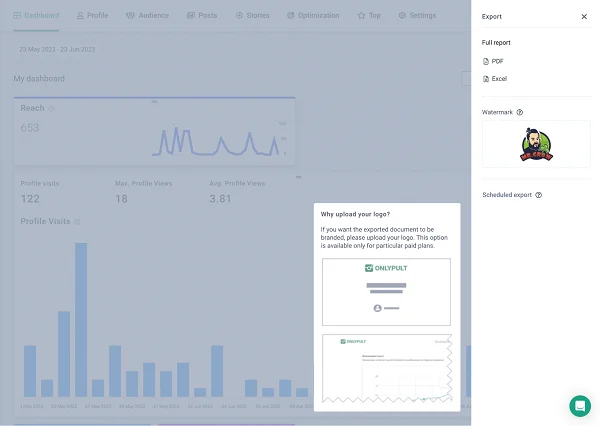Click the Scheduled export help icon
The width and height of the screenshot is (600, 426).
539,196
